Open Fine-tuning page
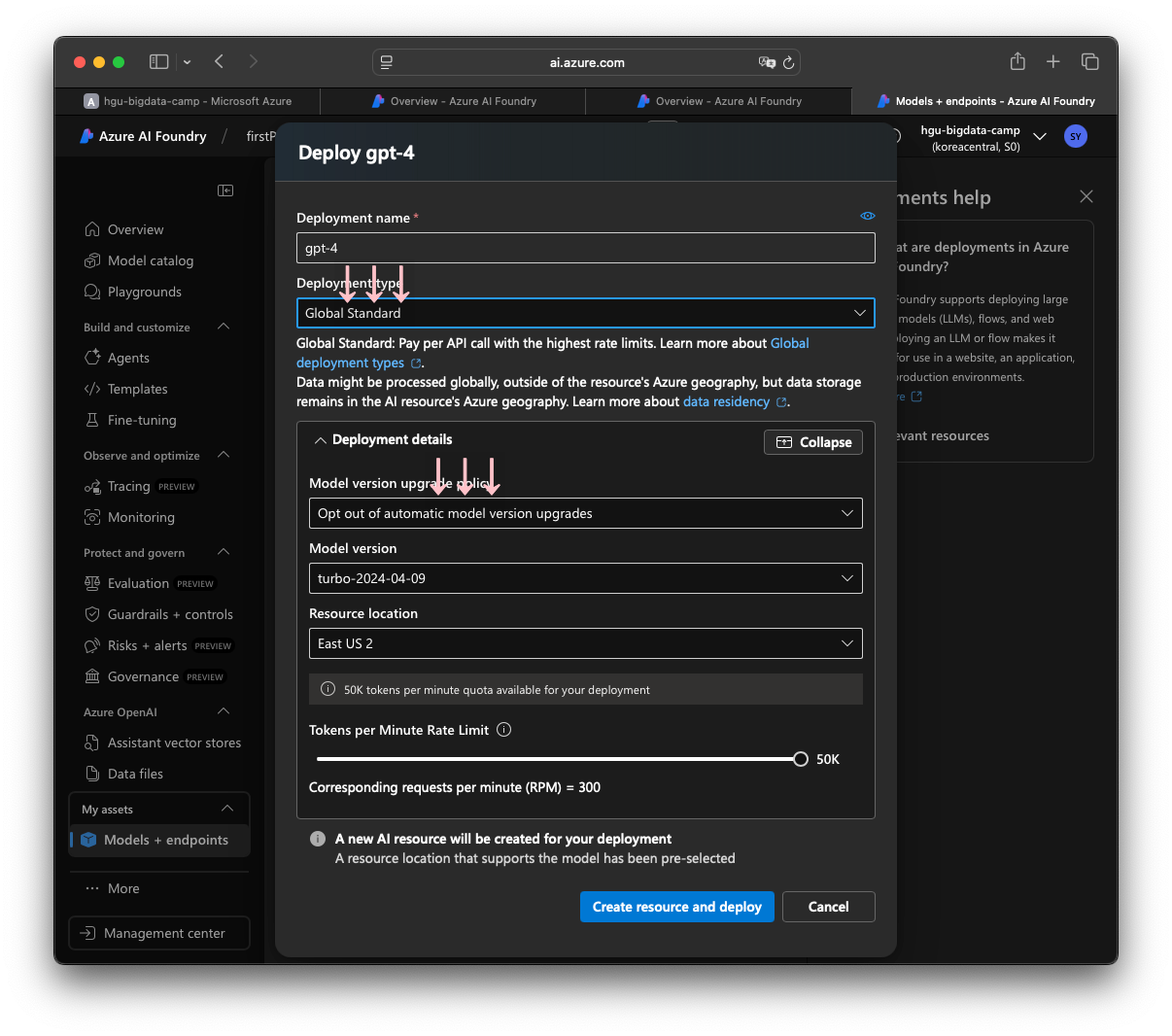The image size is (1172, 1036). coord(130,420)
